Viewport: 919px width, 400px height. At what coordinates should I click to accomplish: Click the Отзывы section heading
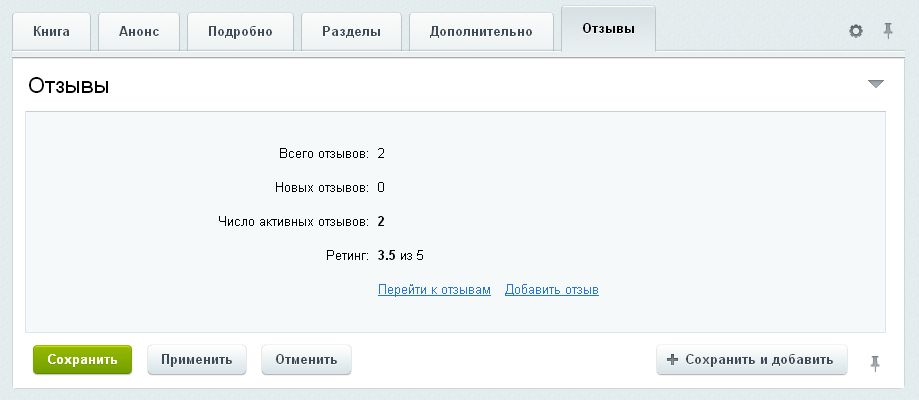click(69, 86)
